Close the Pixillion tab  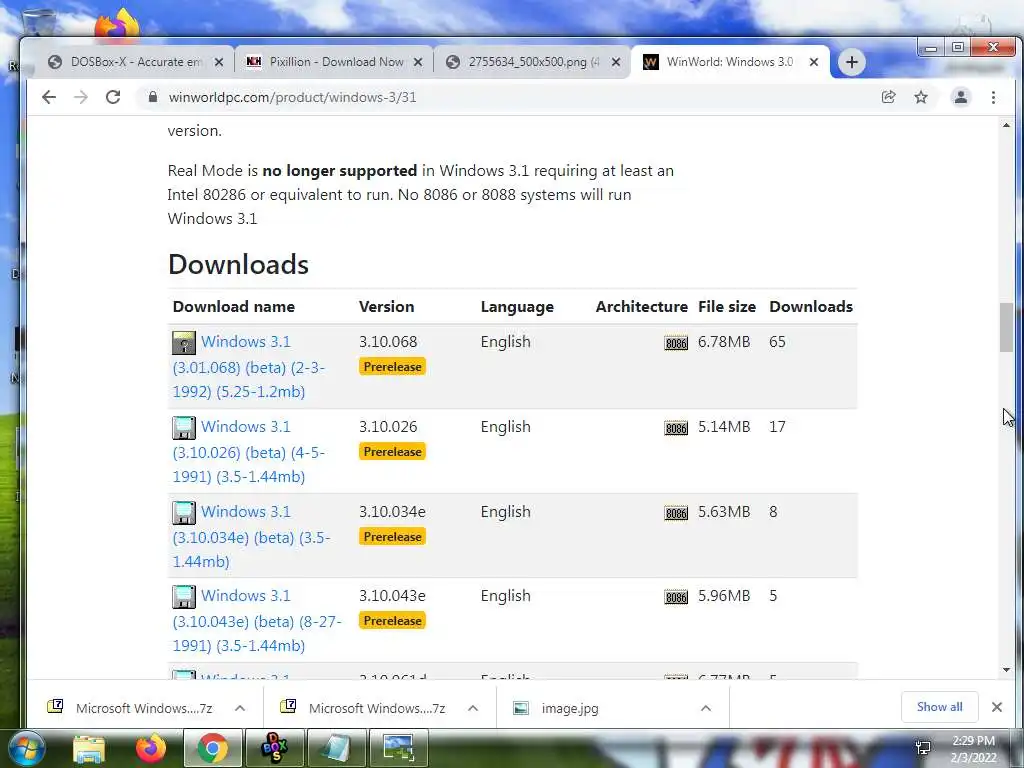(418, 62)
